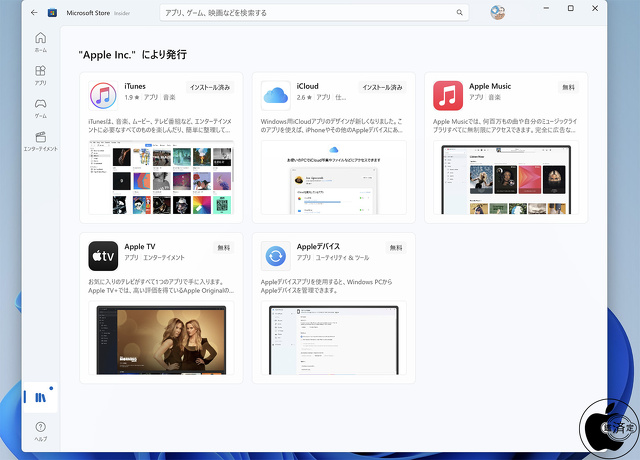Click the iCloud description text
The height and width of the screenshot is (460, 640).
point(332,126)
